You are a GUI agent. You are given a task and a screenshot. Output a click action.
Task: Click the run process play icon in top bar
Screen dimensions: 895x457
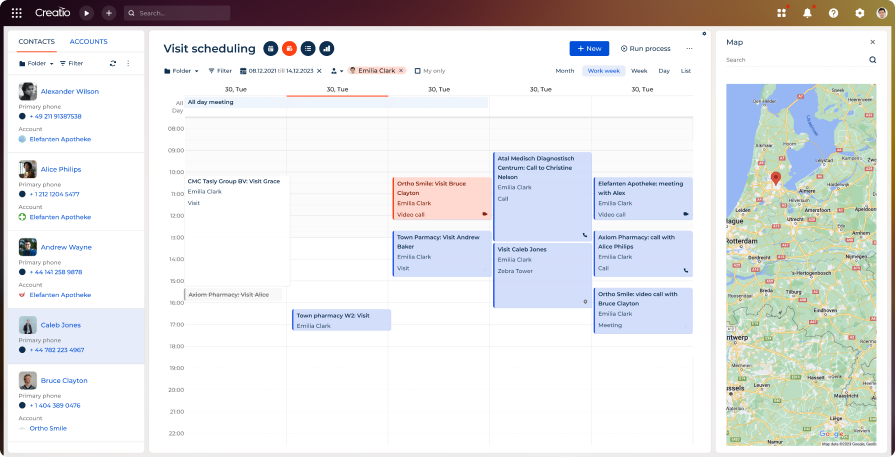[x=86, y=13]
